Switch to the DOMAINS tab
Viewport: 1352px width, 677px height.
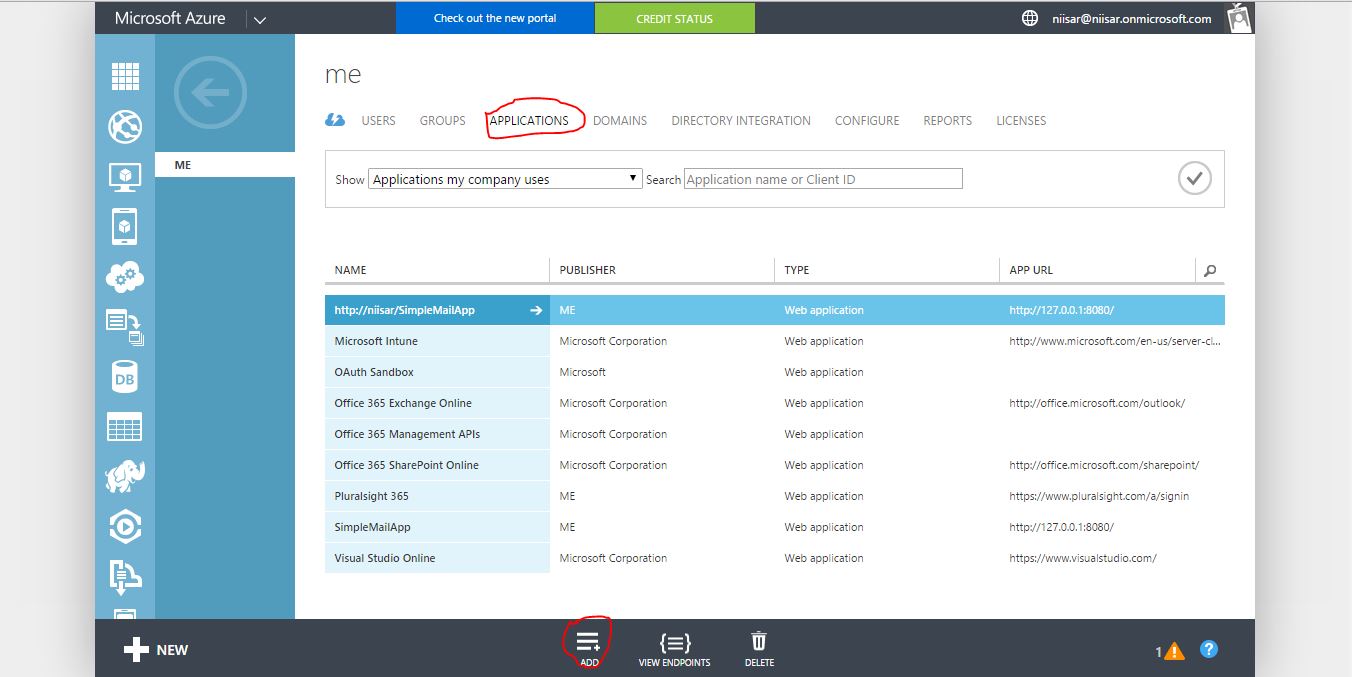coord(620,120)
